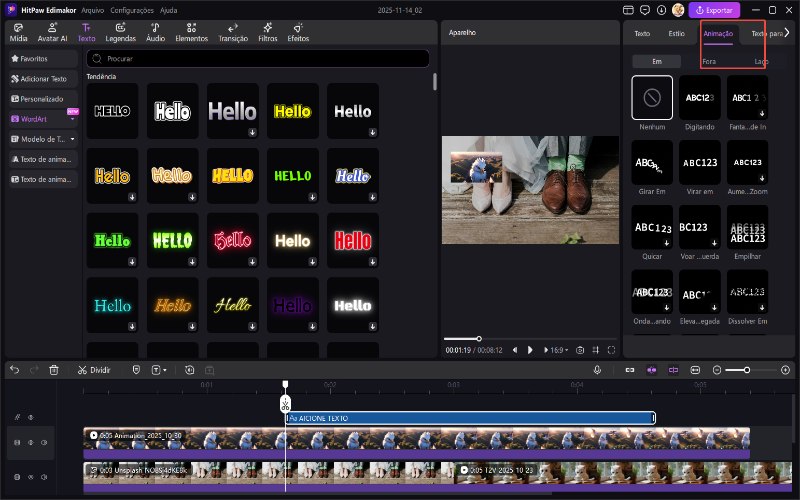Toggle eye icon on Animation video track
This screenshot has width=800, height=500.
click(x=31, y=442)
